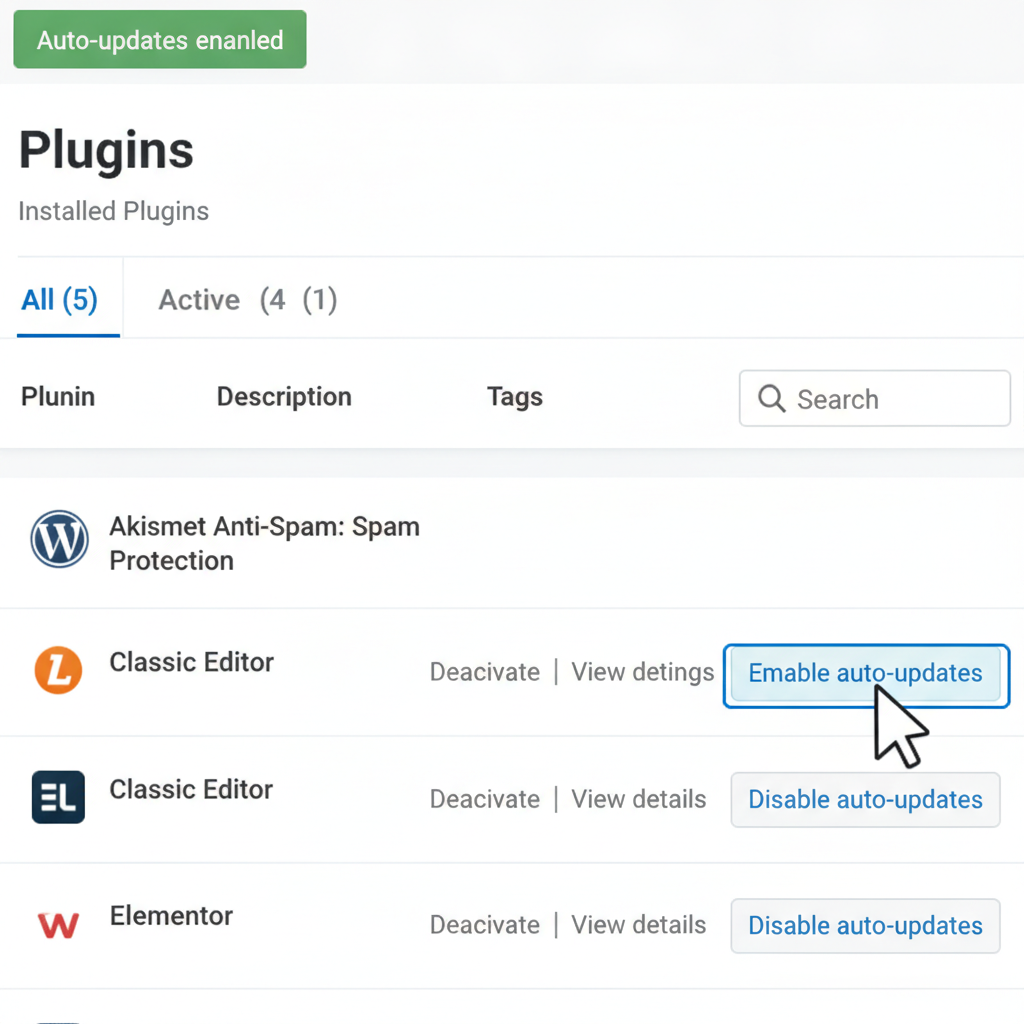
Task: Select Akismet Anti-Spam: Spam Protection title
Action: (x=264, y=543)
